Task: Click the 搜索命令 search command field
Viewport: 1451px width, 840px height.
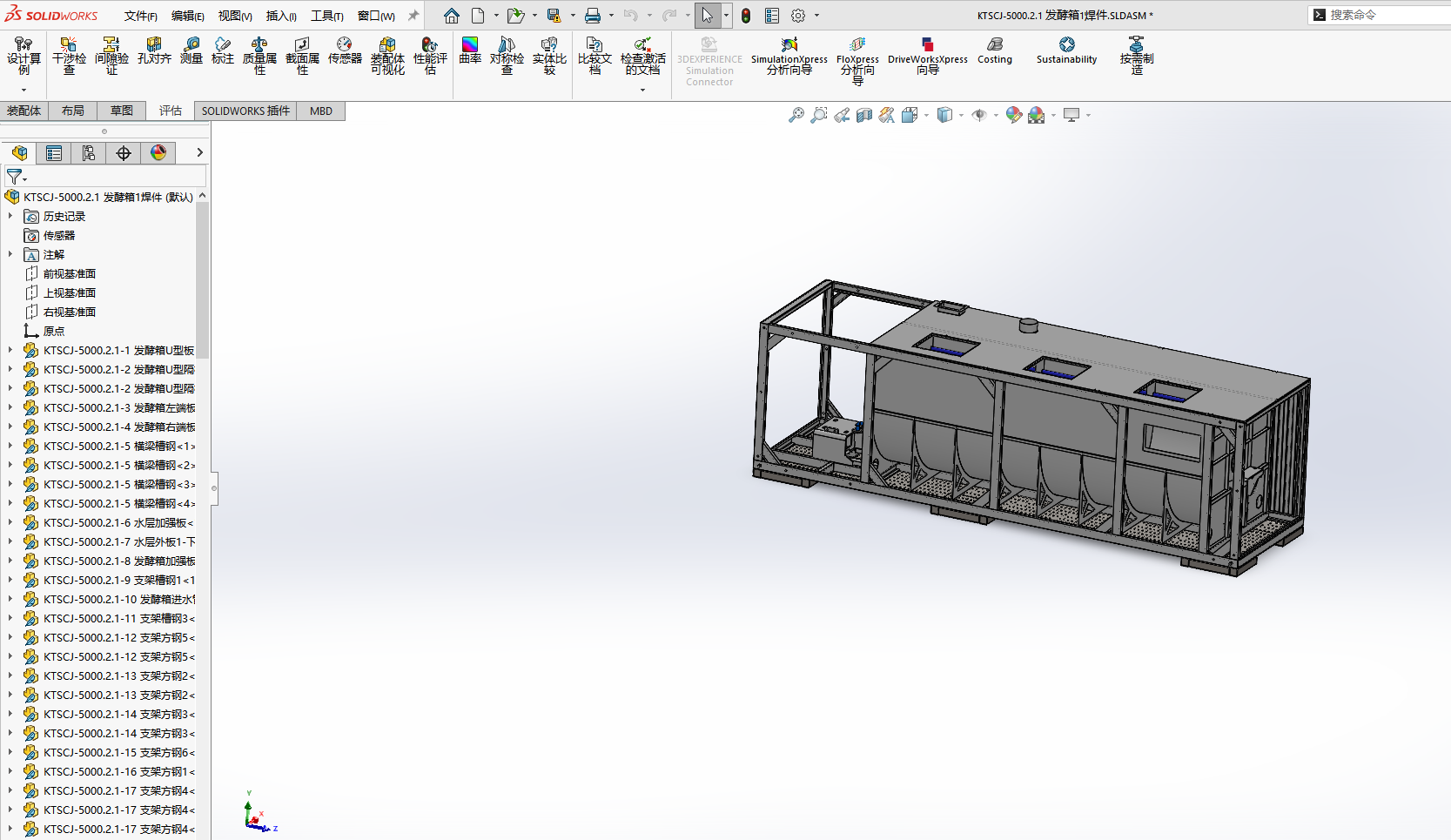Action: [x=1384, y=15]
